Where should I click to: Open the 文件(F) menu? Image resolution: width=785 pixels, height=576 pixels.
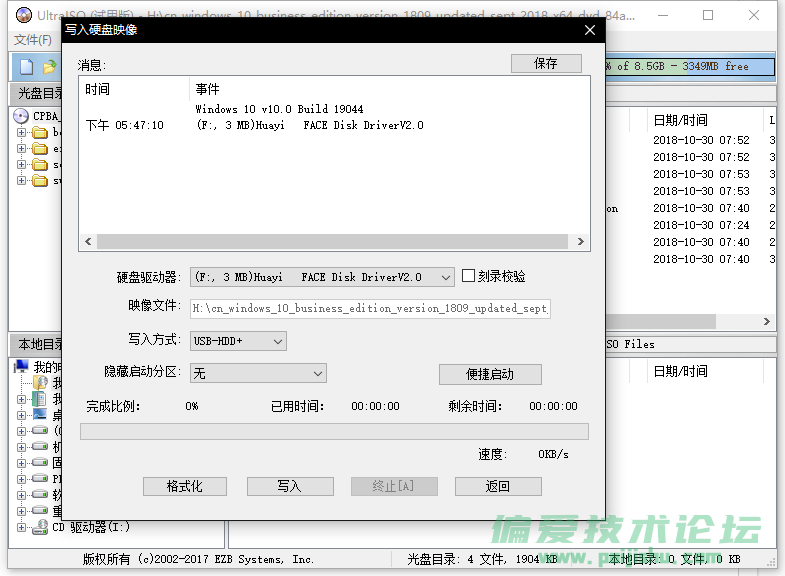click(32, 40)
